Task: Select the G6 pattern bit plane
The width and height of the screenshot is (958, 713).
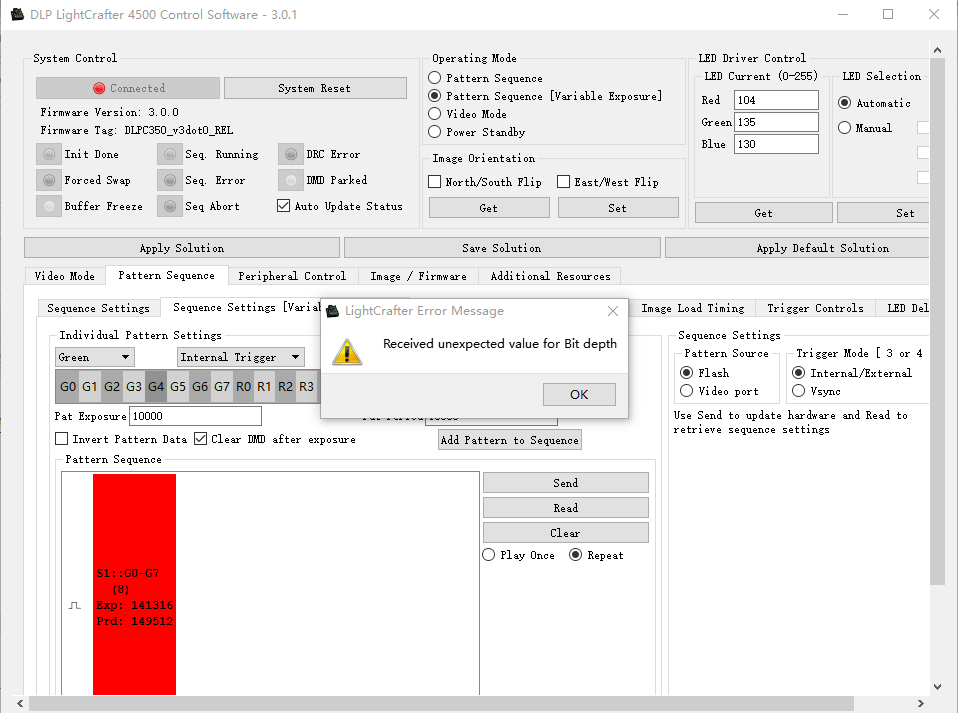Action: point(200,387)
